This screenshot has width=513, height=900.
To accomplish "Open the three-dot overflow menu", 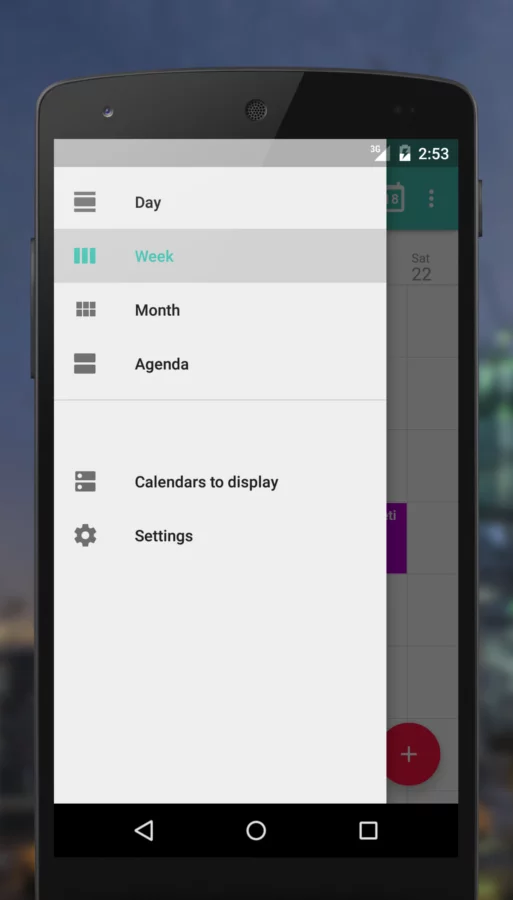I will pyautogui.click(x=431, y=199).
